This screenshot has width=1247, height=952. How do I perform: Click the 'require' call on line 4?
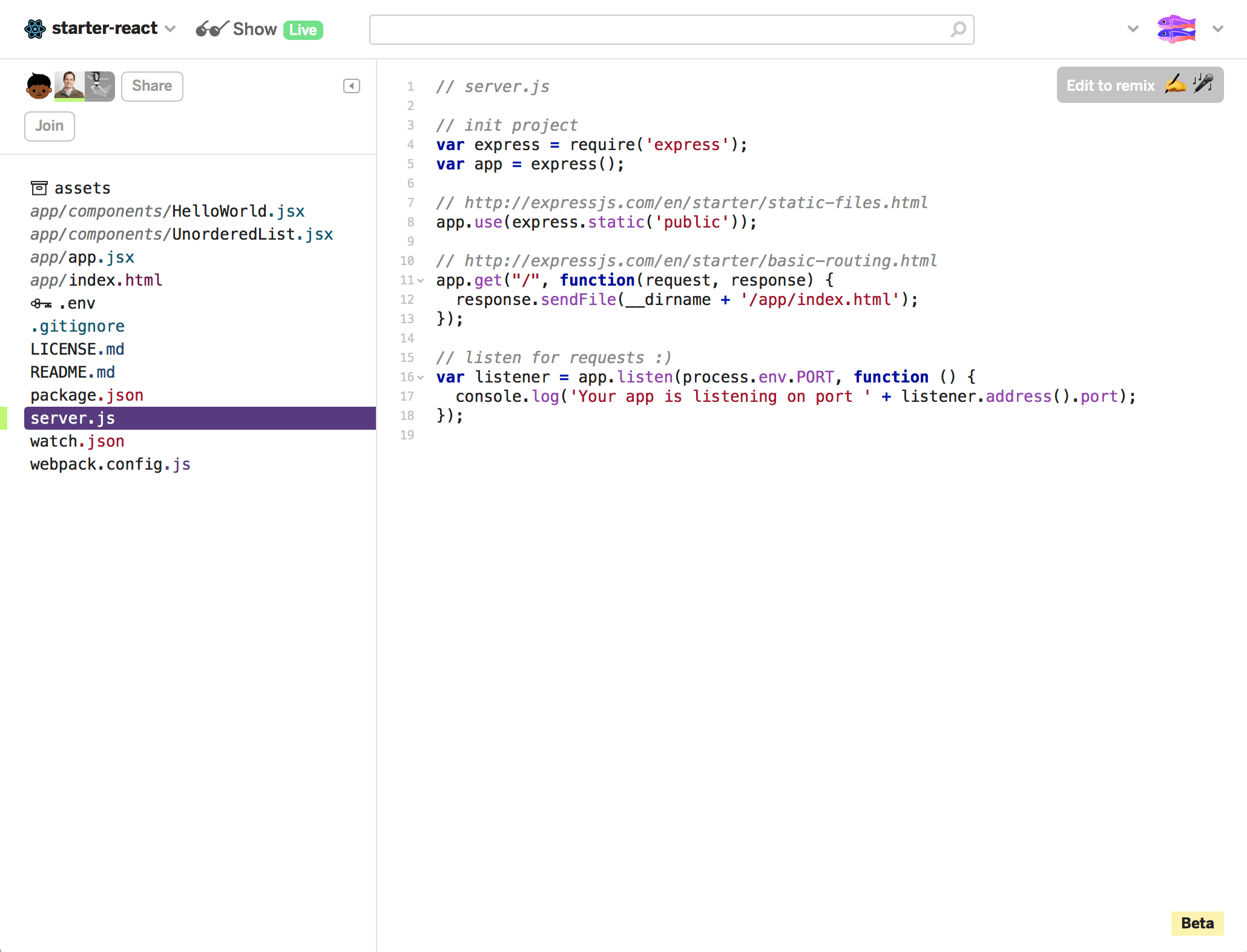pyautogui.click(x=602, y=145)
